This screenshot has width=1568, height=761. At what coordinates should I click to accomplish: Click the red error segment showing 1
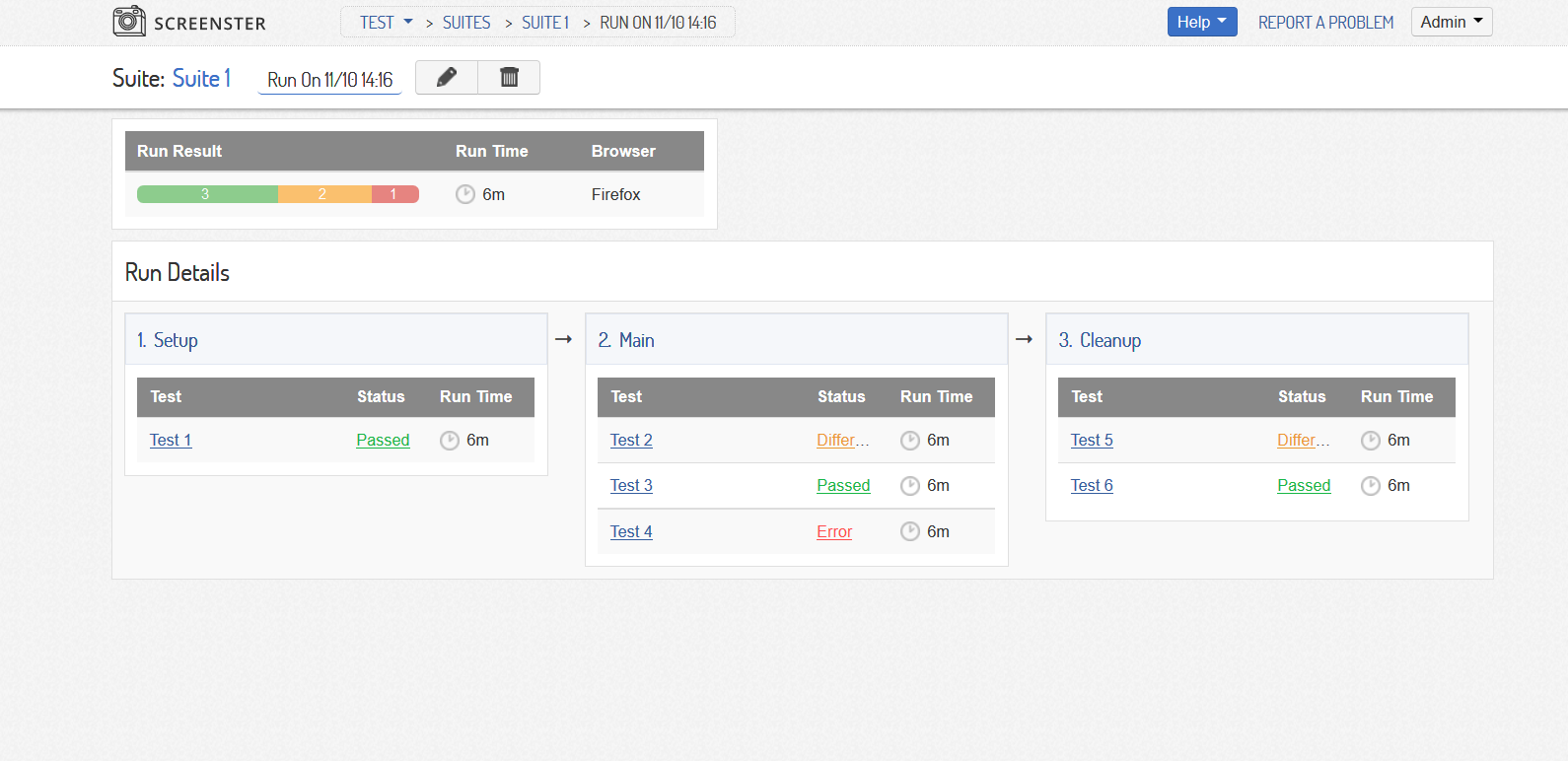(x=395, y=194)
